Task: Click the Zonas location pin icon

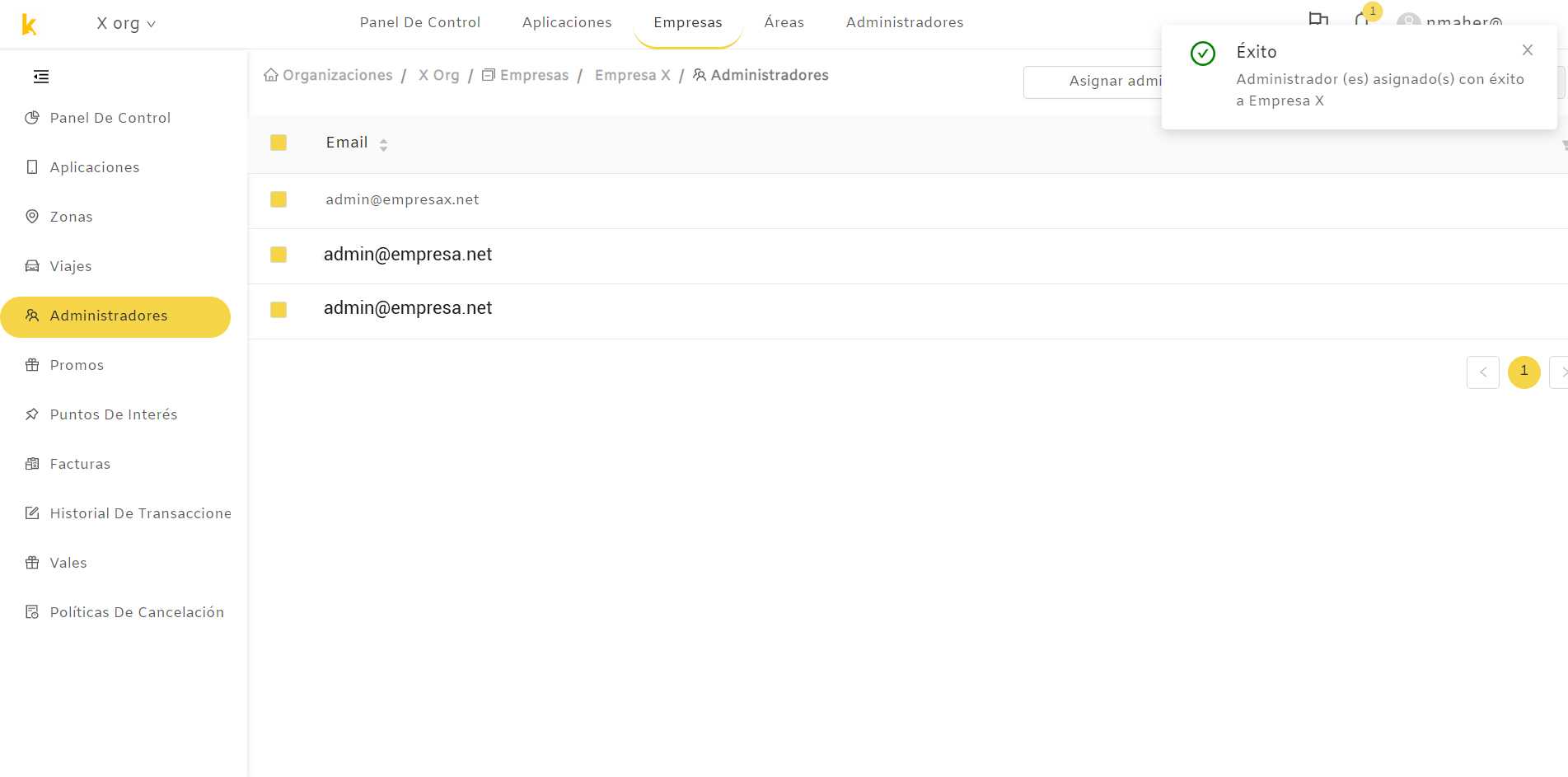Action: (x=32, y=217)
